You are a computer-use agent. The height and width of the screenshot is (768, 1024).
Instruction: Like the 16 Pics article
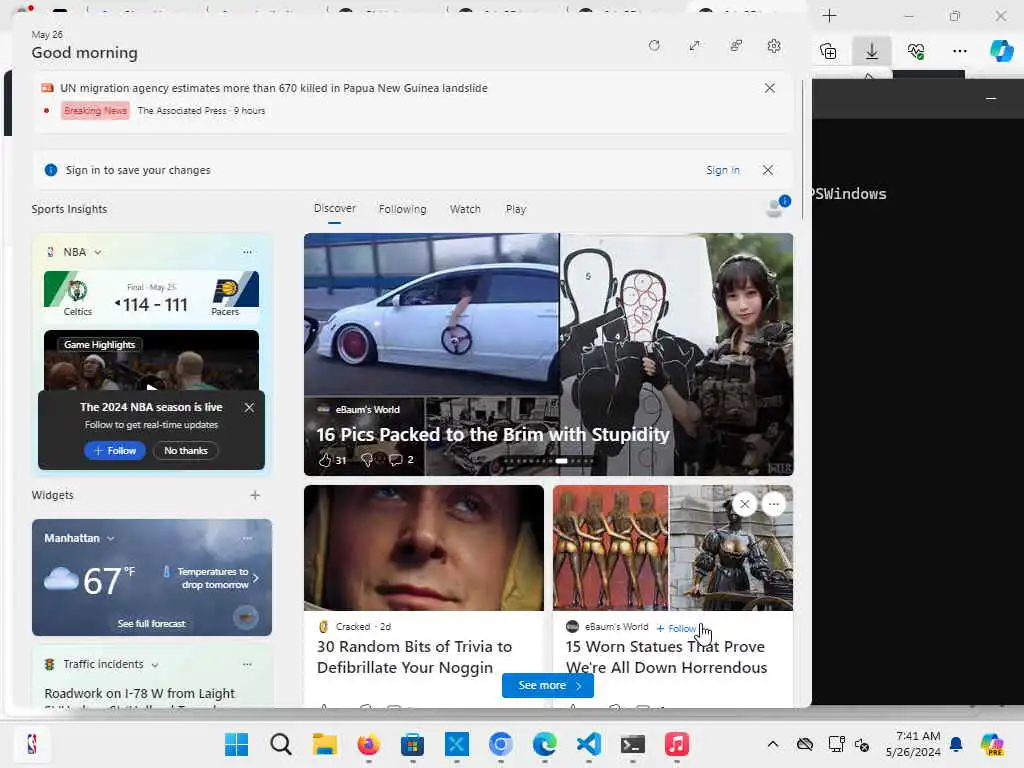pos(325,460)
